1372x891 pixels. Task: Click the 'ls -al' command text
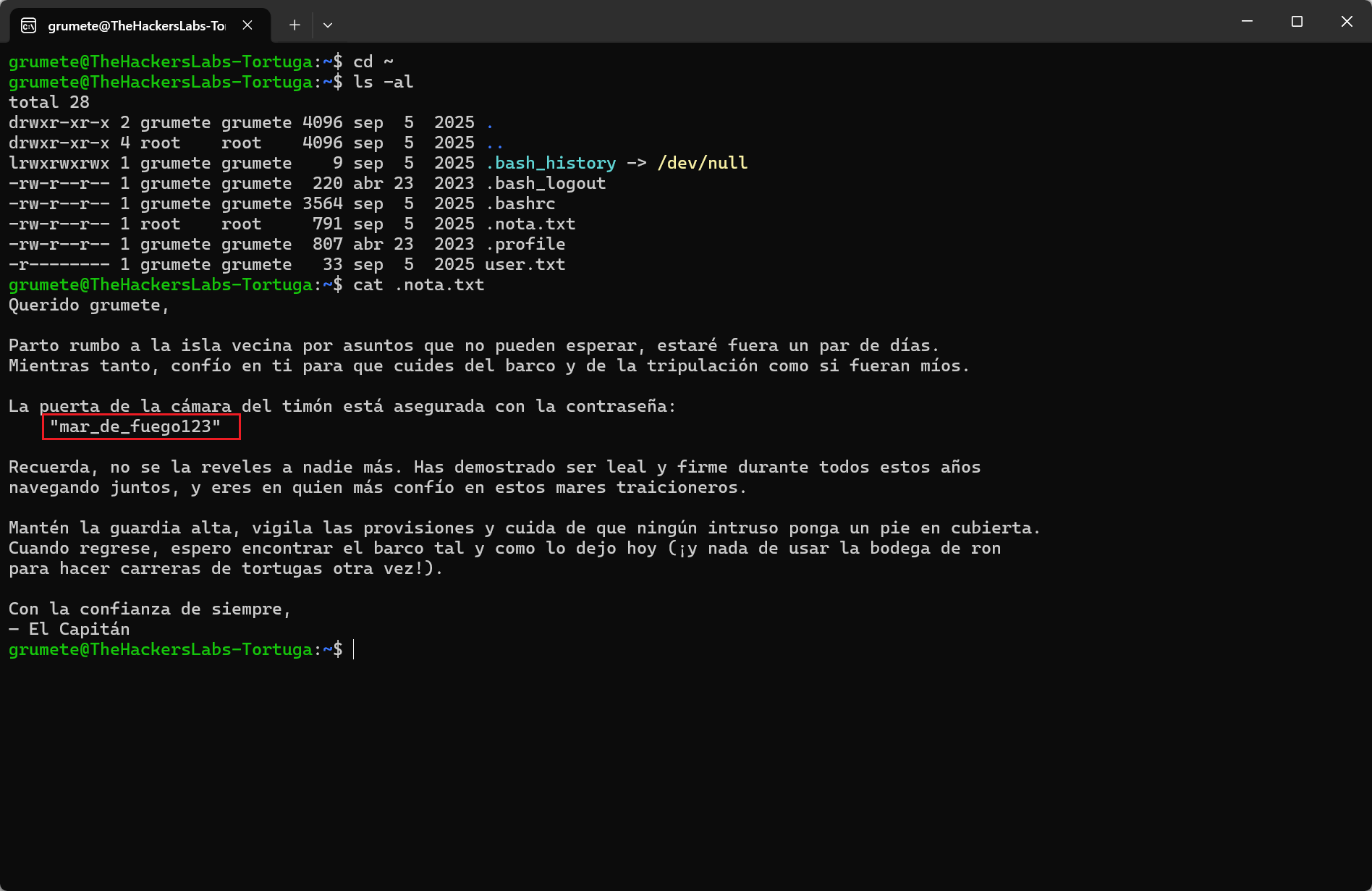click(x=383, y=83)
